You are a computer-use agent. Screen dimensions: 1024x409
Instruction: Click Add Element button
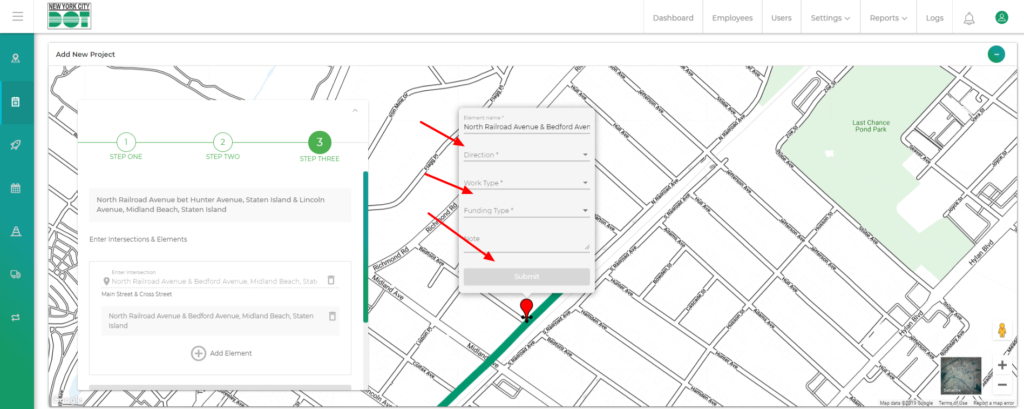220,353
